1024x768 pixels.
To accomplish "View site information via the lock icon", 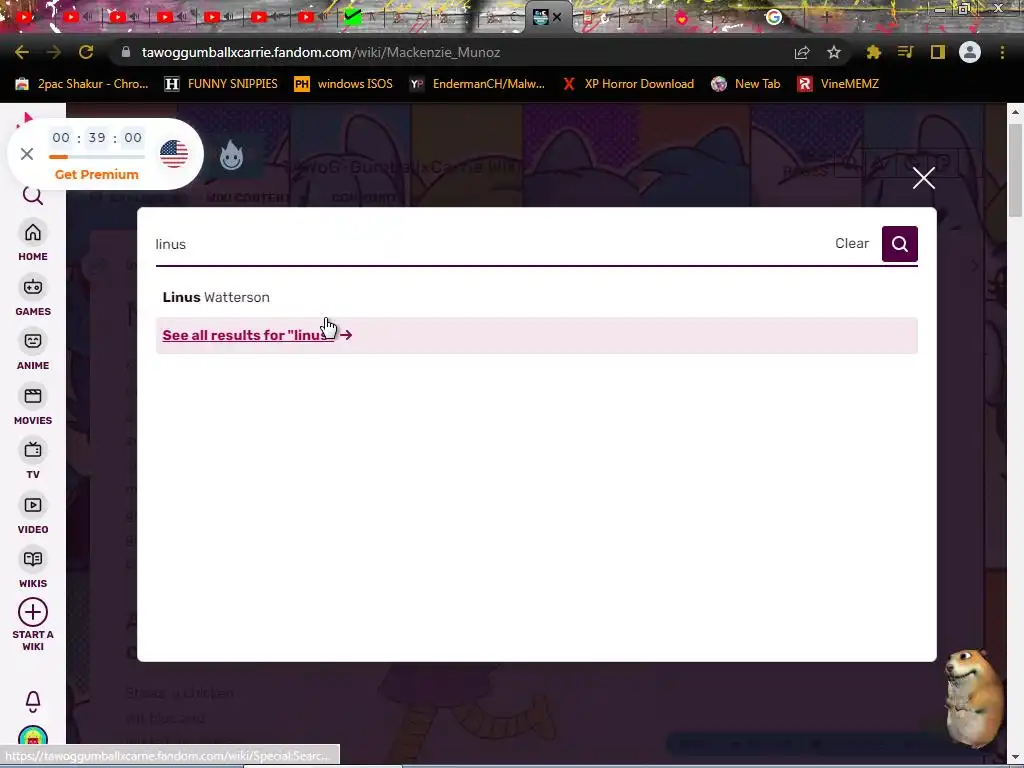I will 126,52.
